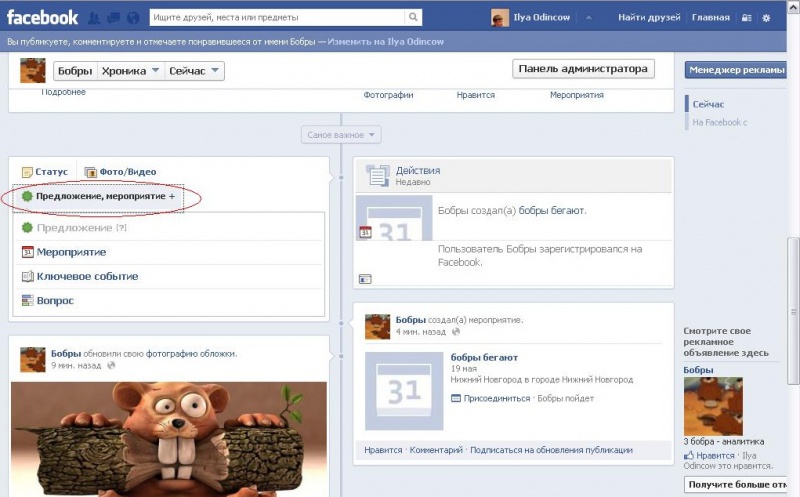This screenshot has width=800, height=497.
Task: Click Ilya Odincow profile avatar
Action: 500,18
